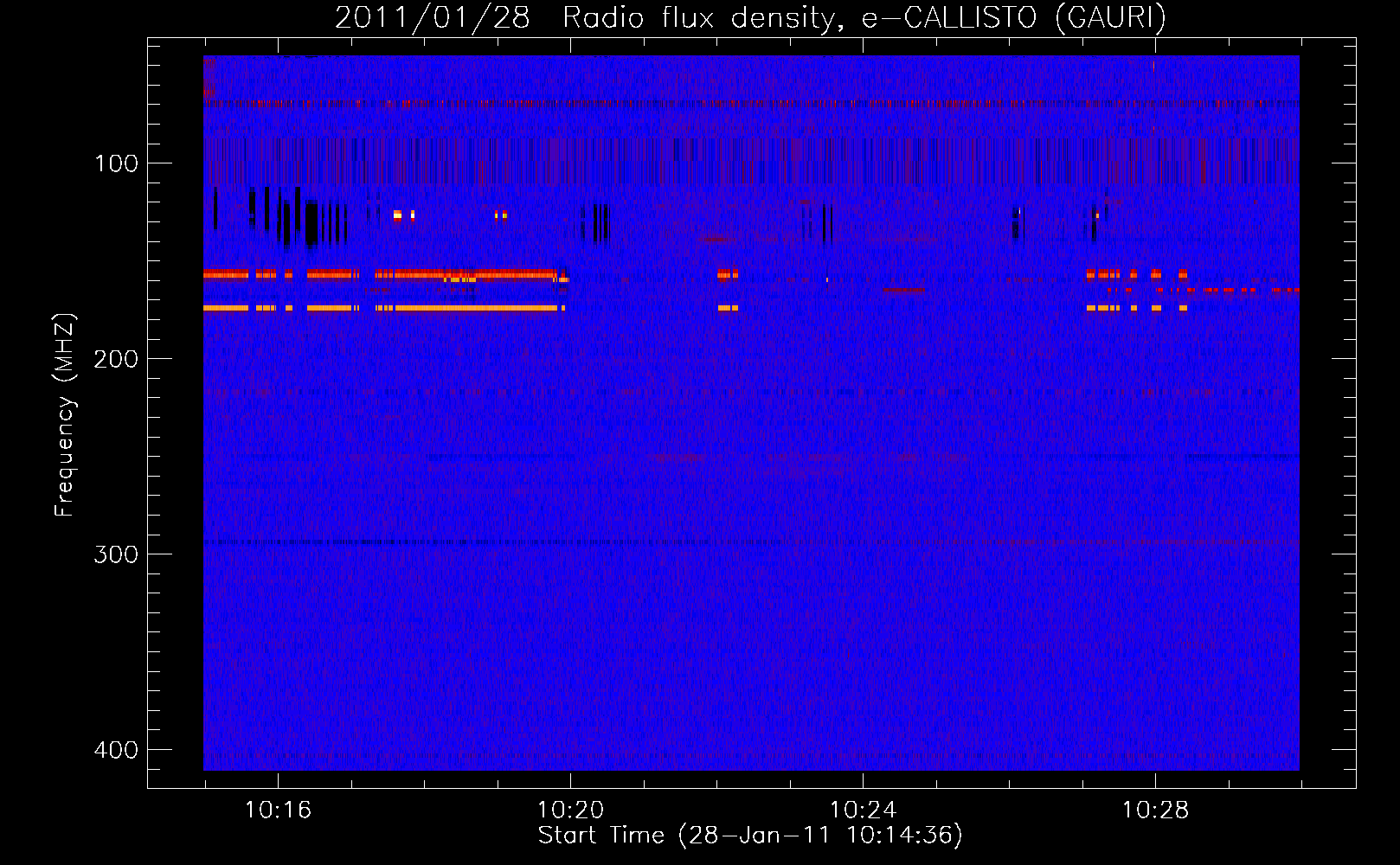Image resolution: width=1400 pixels, height=865 pixels.
Task: Click the 400 frequency tick label
Action: pos(116,750)
